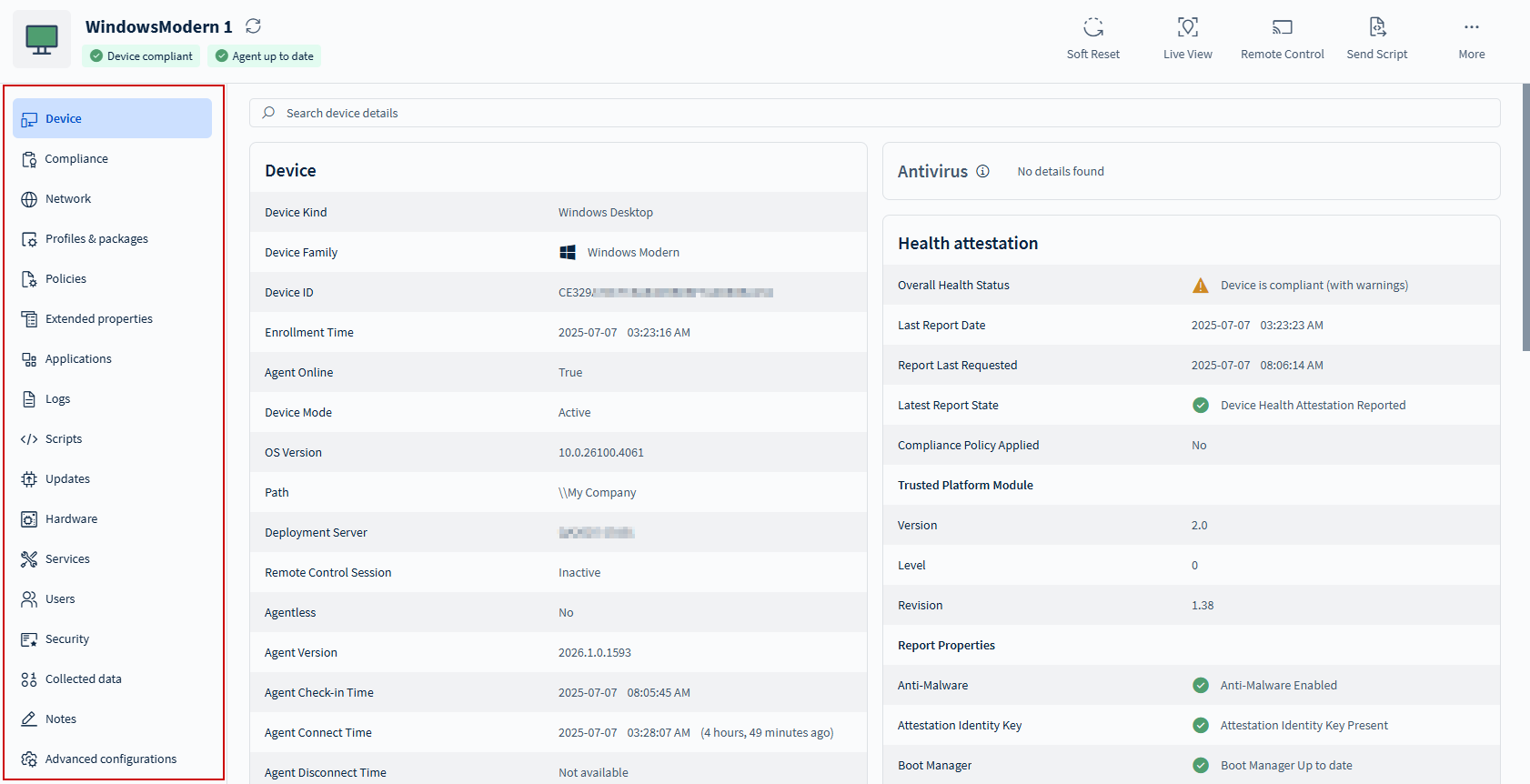The height and width of the screenshot is (784, 1530).
Task: Open the Compliance sidebar section
Action: [x=76, y=159]
